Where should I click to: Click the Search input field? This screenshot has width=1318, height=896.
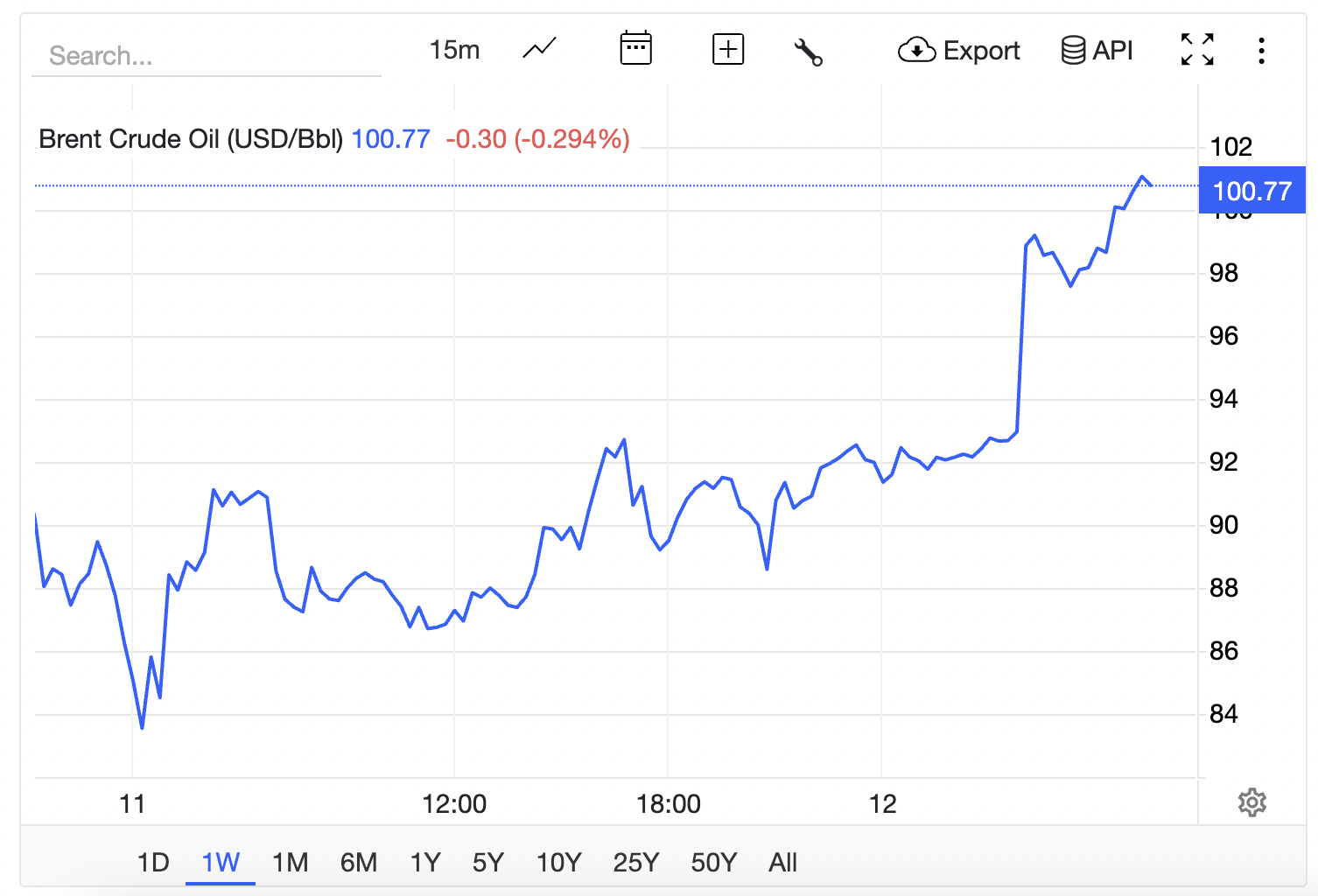tap(206, 56)
